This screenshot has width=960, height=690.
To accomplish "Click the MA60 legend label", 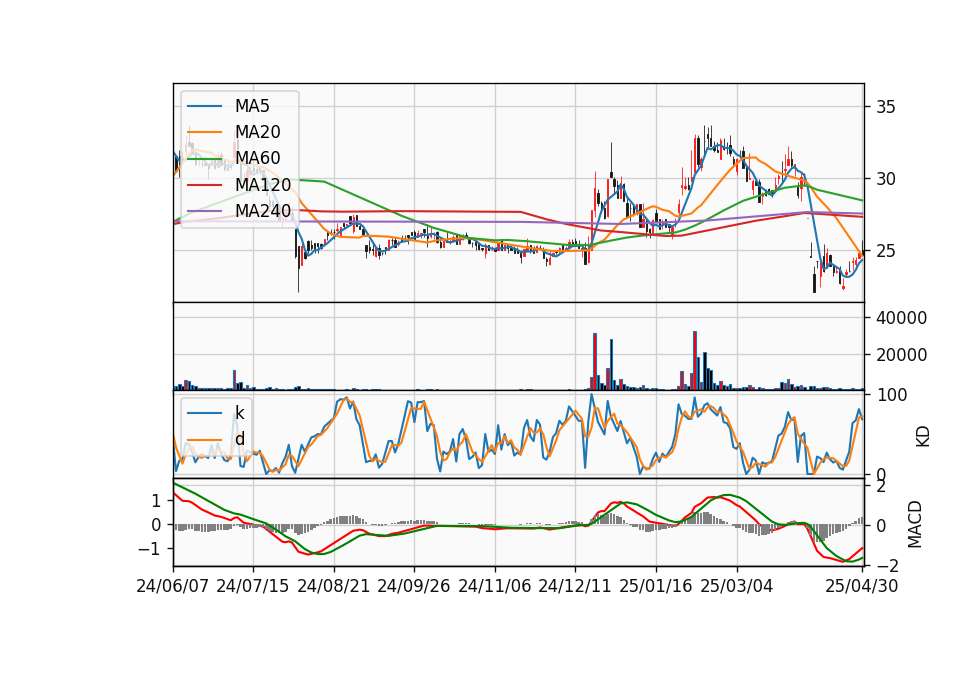I will pos(258,158).
